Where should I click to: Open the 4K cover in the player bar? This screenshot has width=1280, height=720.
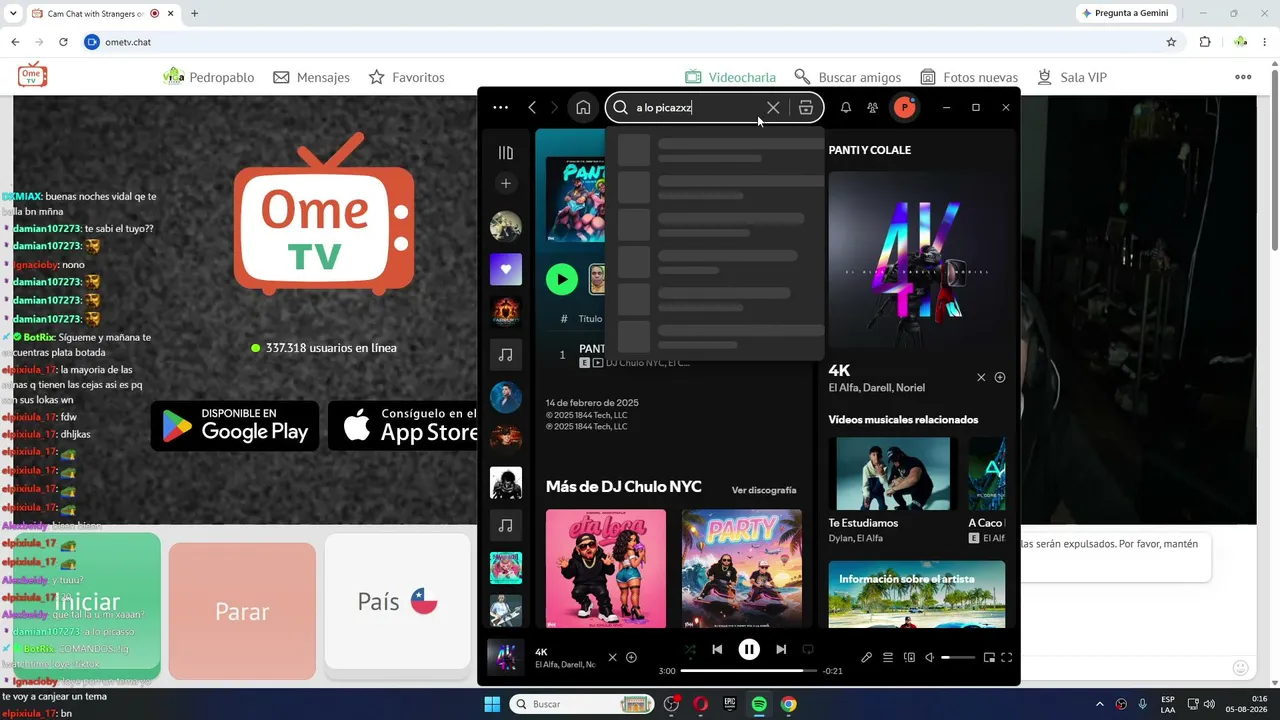coord(506,657)
